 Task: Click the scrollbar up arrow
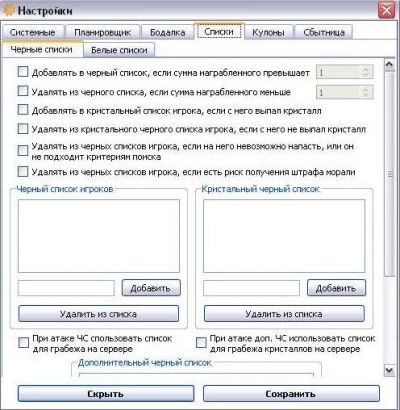(389, 65)
